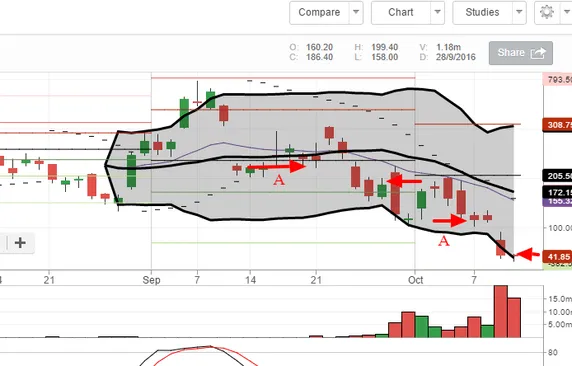The height and width of the screenshot is (366, 572).
Task: Click the tallest red volume bar
Action: pyautogui.click(x=500, y=311)
